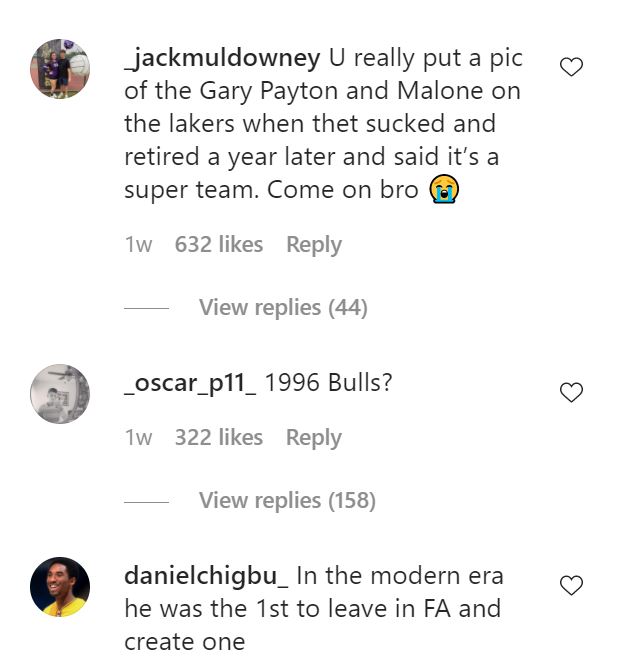Like the _jackmuldowney comment with heart icon
This screenshot has width=623, height=670.
point(571,68)
